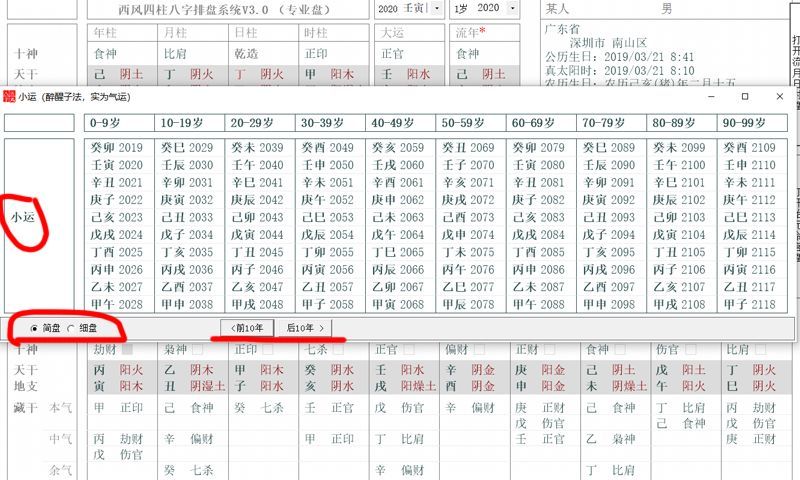Select the 庚戌 2072 entry
Viewport: 800px width, 480px height.
pos(468,200)
